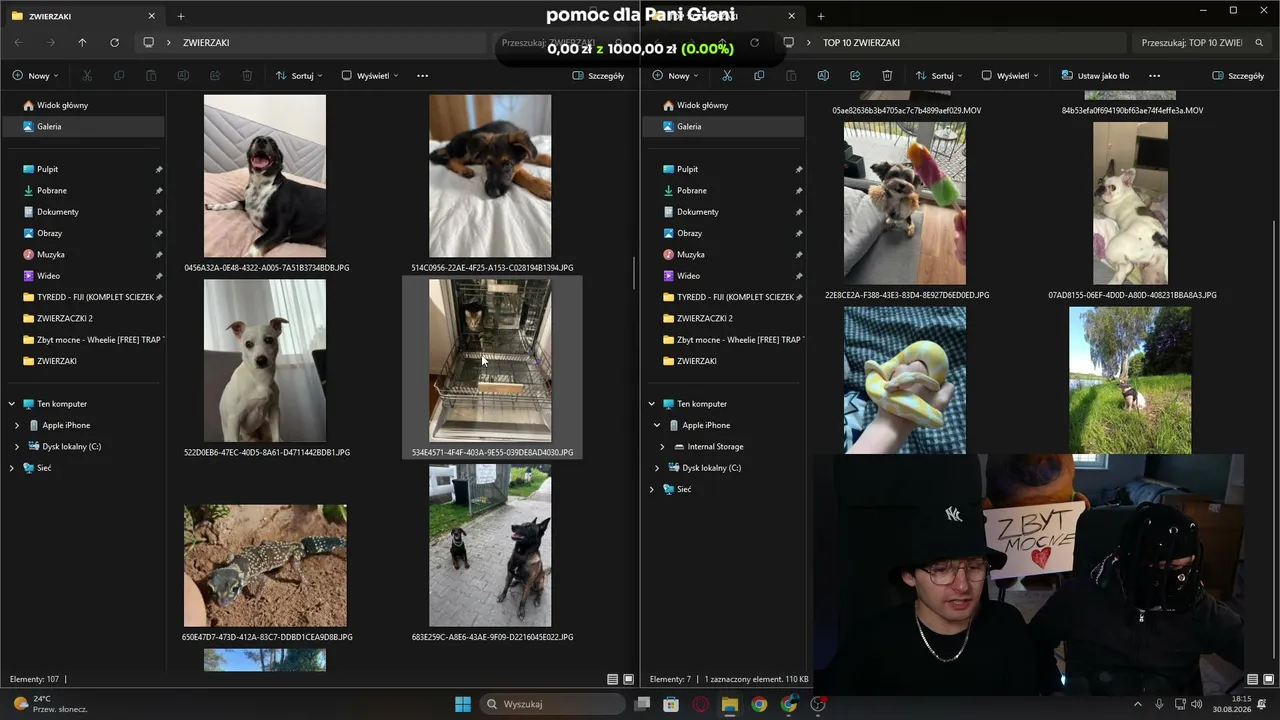Select gecko photo 650E47D7 thumbnail
Screen dimensions: 1280x720
pyautogui.click(x=265, y=565)
